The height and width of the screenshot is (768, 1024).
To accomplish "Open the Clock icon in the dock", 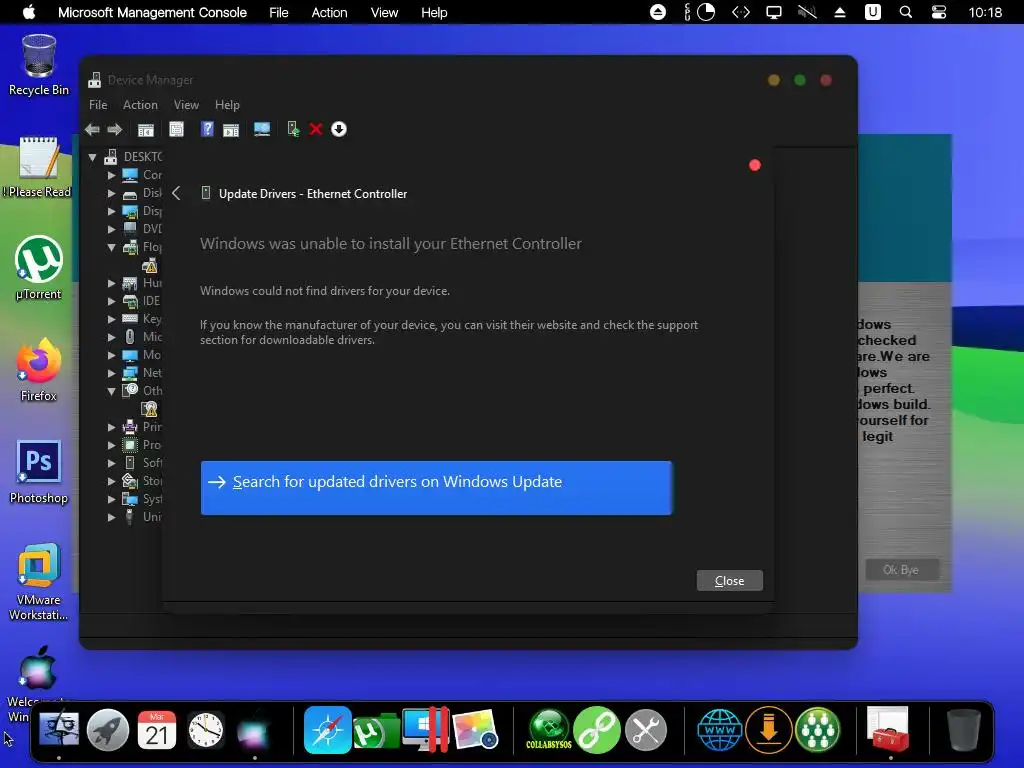I will (x=206, y=729).
